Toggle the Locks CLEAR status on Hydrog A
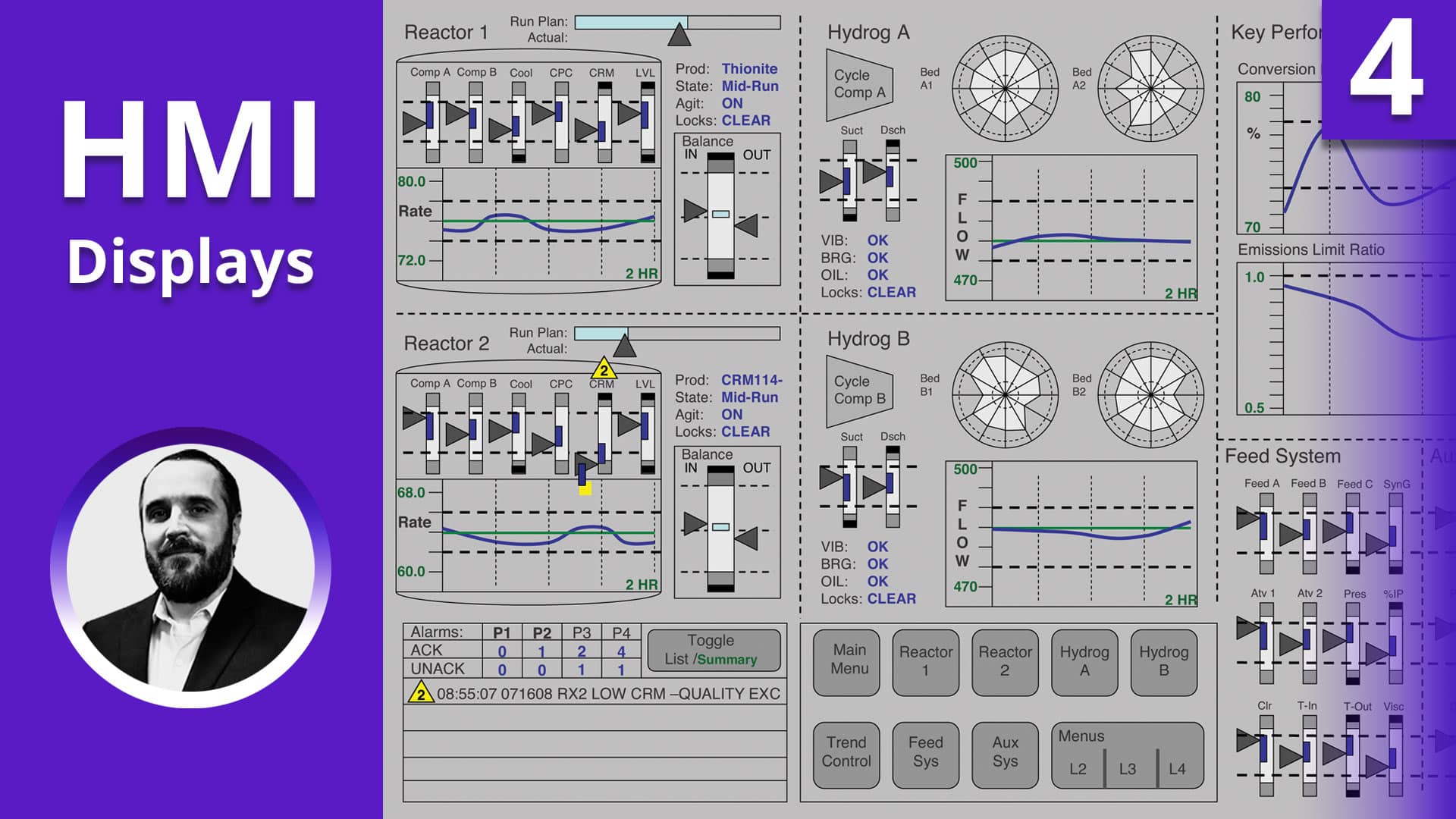This screenshot has height=819, width=1456. [892, 291]
